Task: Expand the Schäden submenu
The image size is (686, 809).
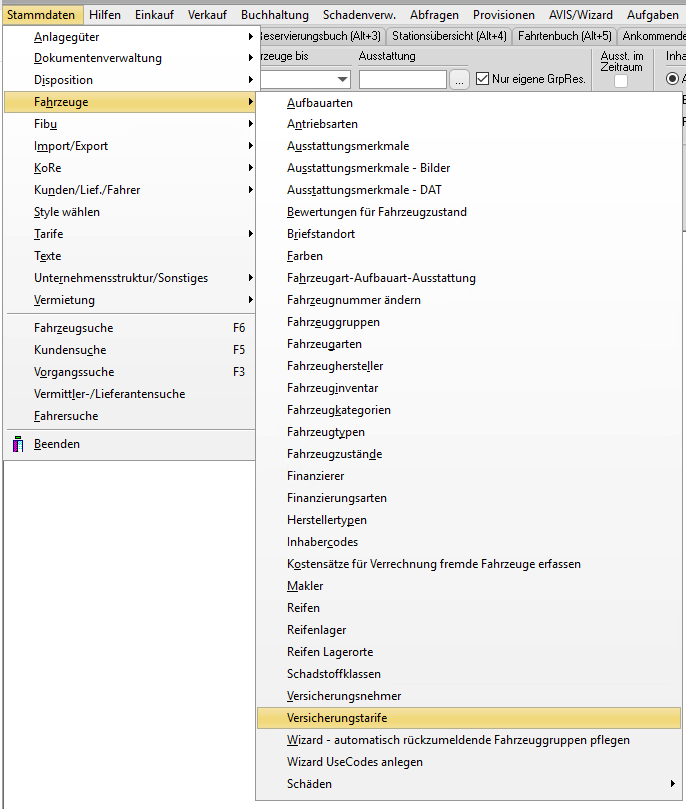Action: point(466,784)
